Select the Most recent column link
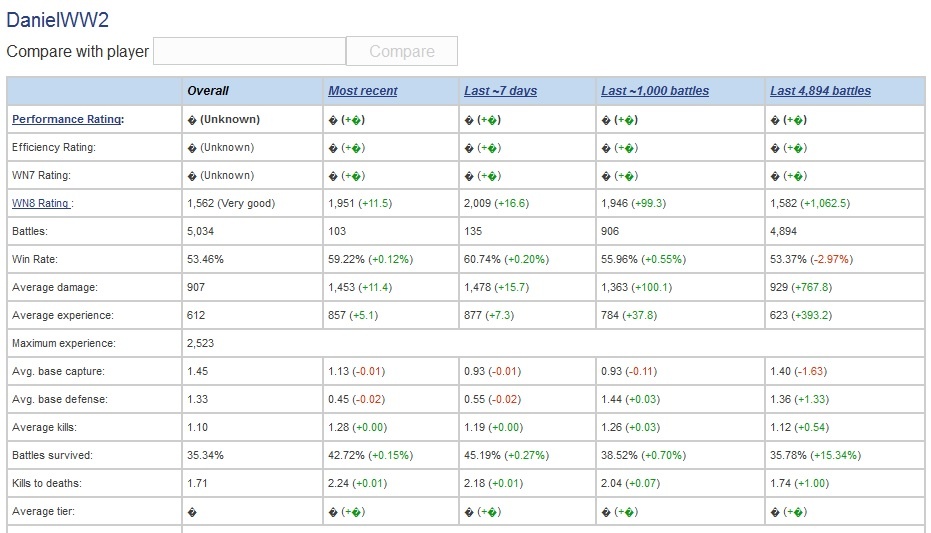This screenshot has width=931, height=533. pos(362,91)
